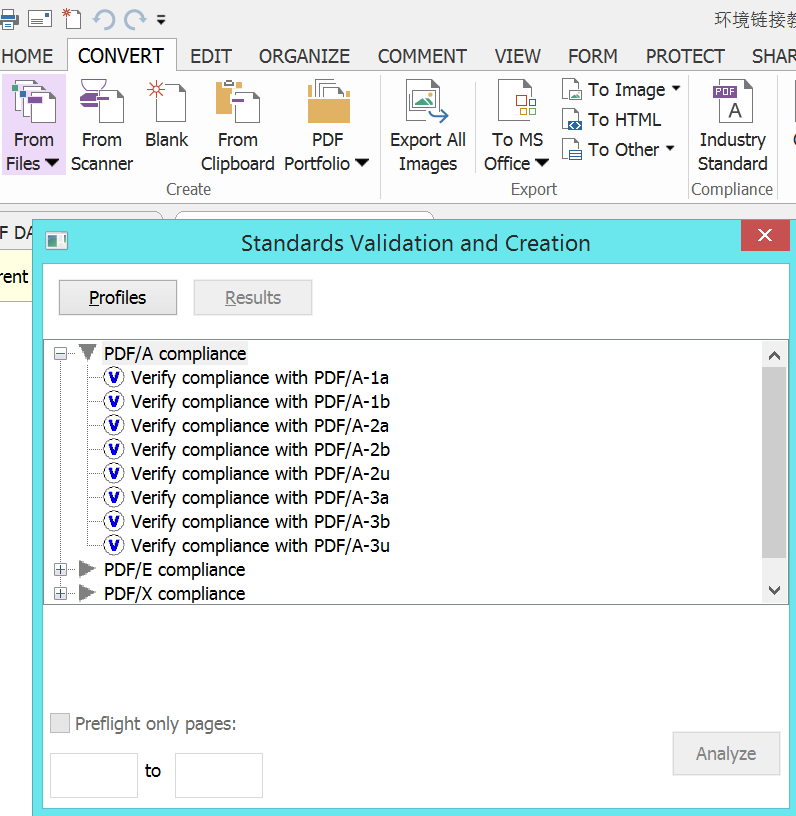Expand the To Image dropdown arrow
Image resolution: width=796 pixels, height=816 pixels.
tap(676, 88)
